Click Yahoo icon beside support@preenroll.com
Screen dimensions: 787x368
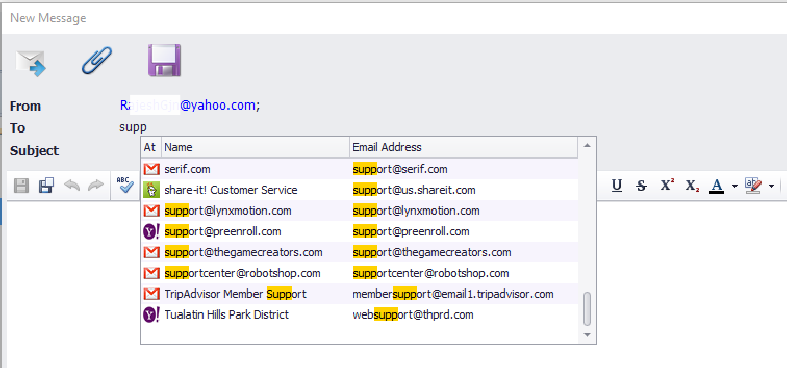coord(151,231)
